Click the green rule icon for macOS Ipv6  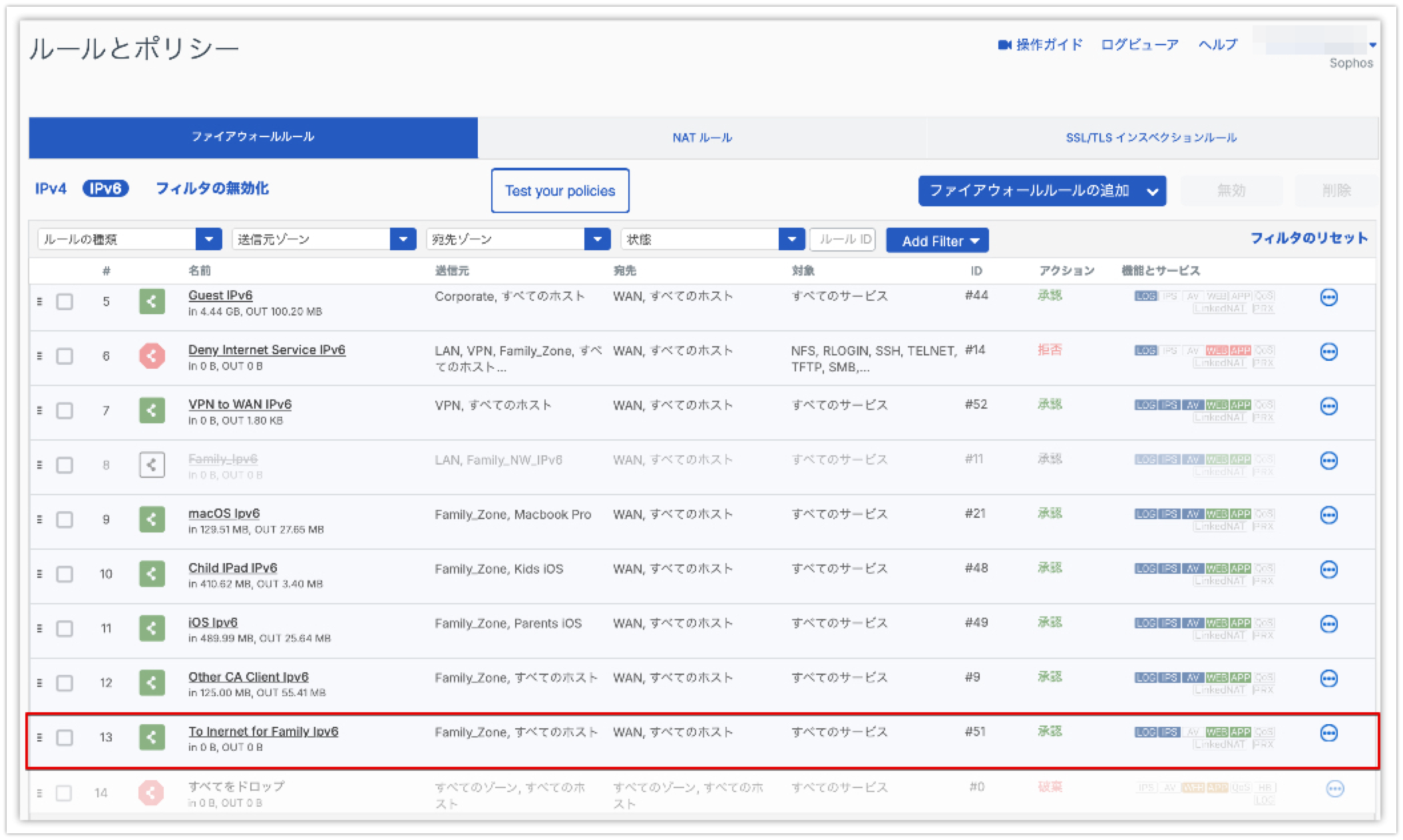[152, 519]
